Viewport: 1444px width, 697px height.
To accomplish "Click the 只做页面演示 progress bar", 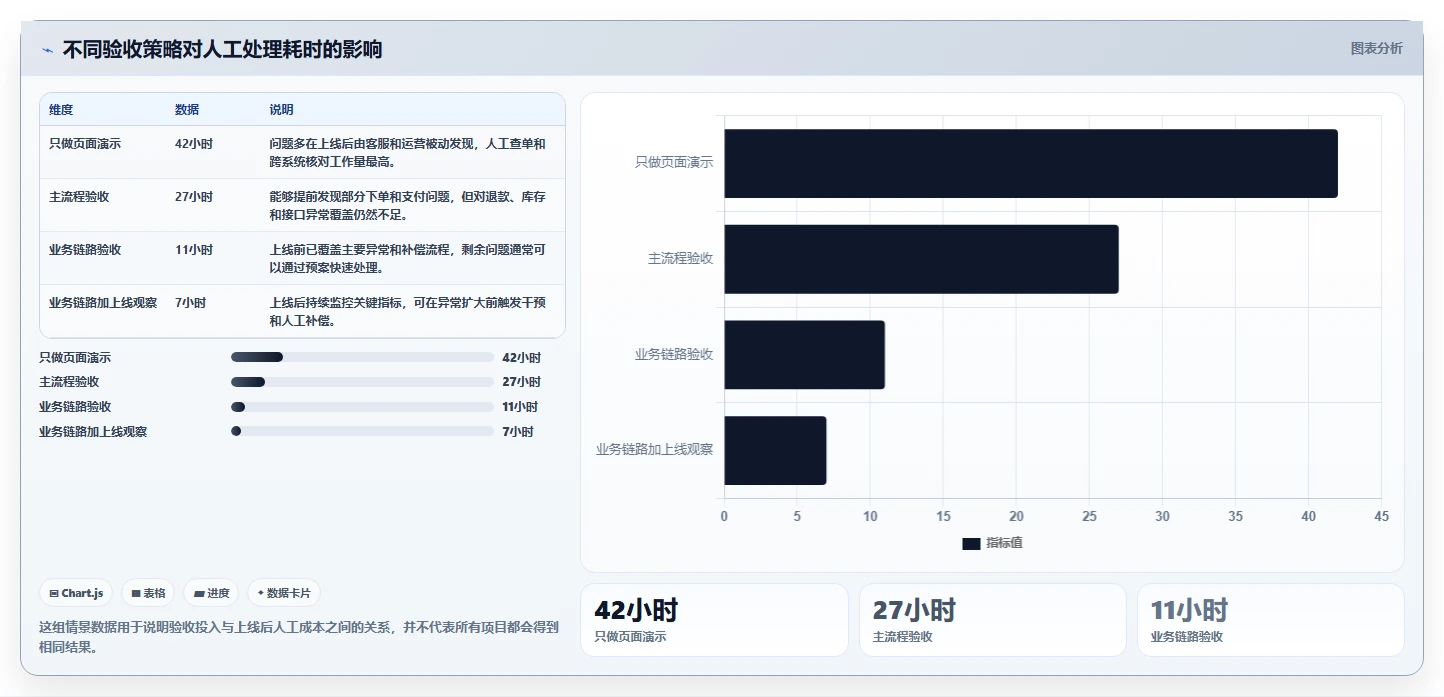I will point(362,357).
